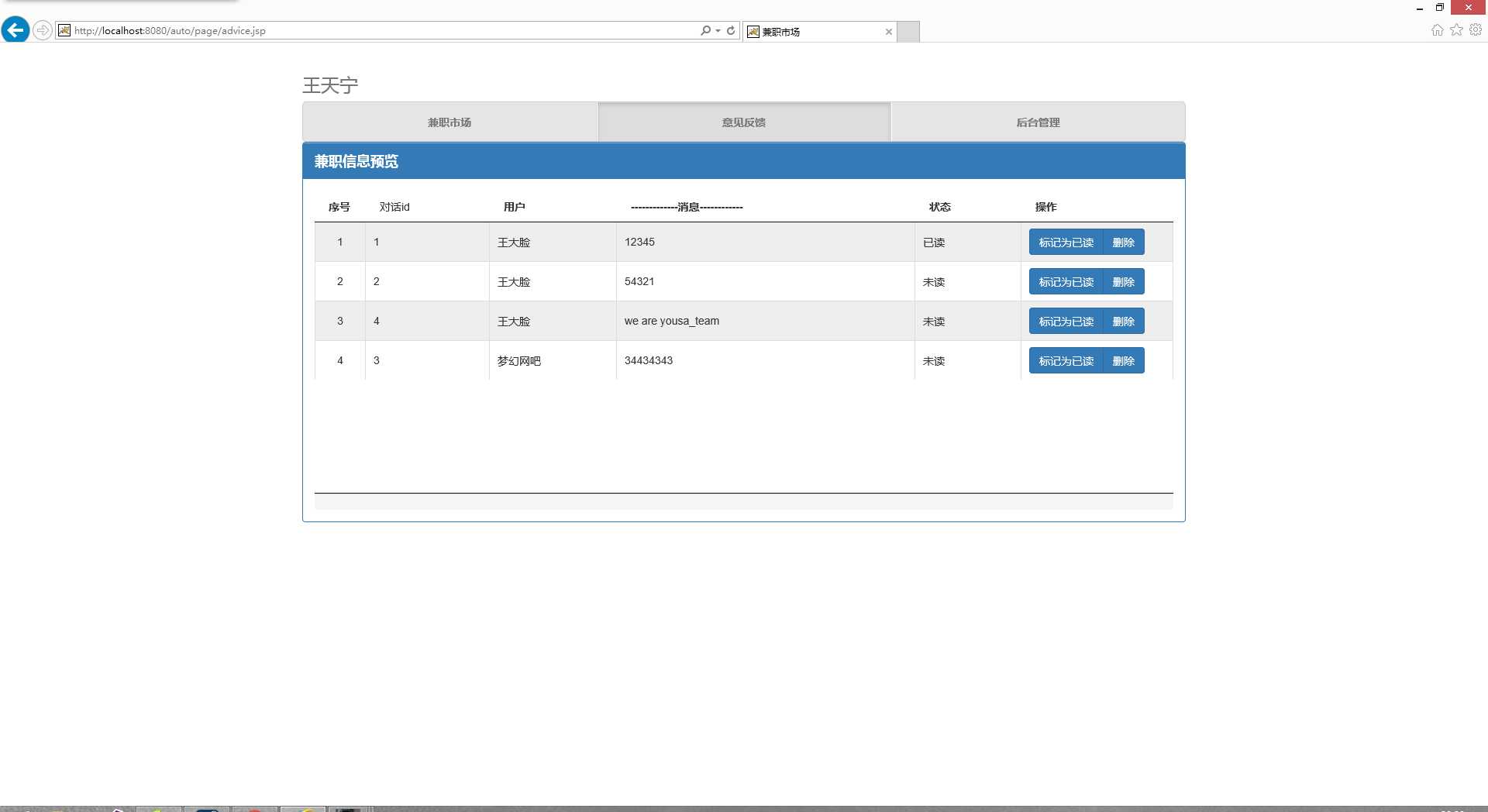Restore down the browser window
Viewport: 1488px width, 812px height.
[x=1440, y=8]
